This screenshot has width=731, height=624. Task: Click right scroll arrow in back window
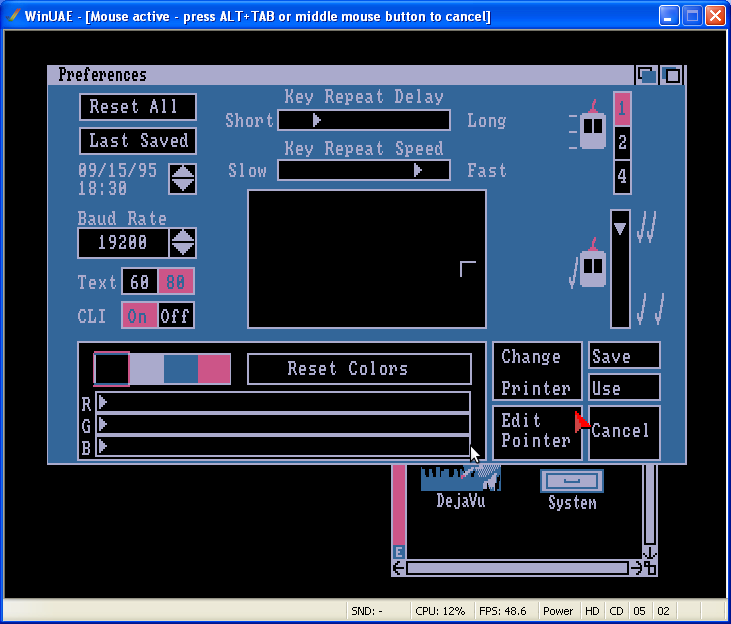pyautogui.click(x=636, y=568)
